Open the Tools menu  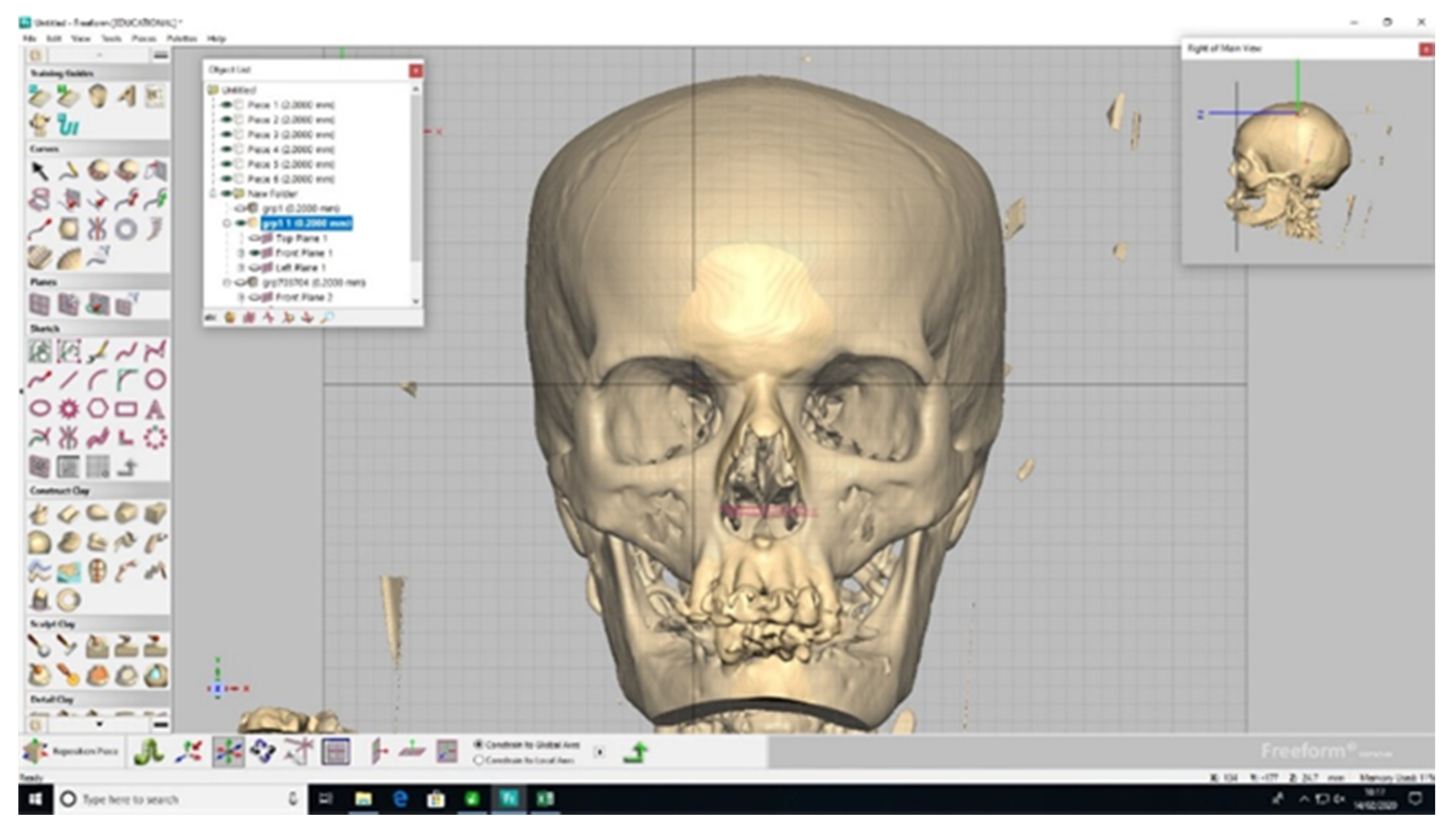(x=111, y=39)
